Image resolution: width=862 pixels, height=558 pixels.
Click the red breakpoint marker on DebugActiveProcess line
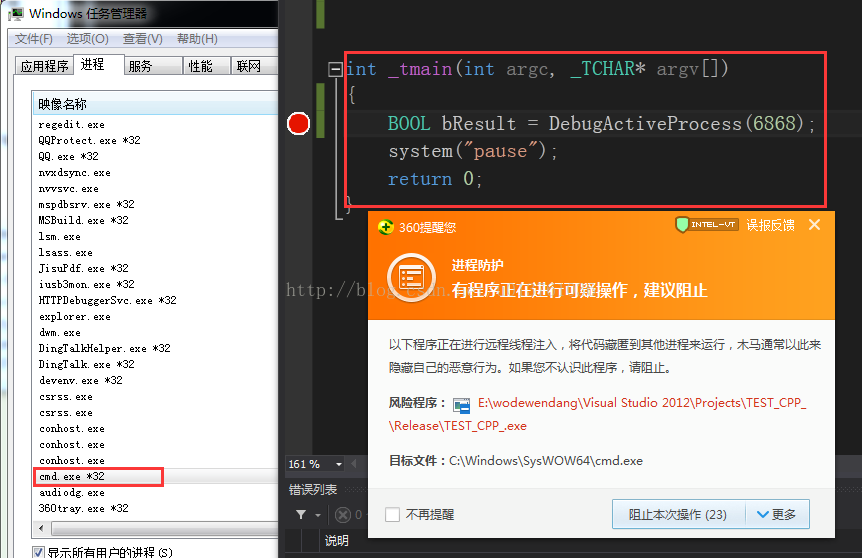(299, 124)
